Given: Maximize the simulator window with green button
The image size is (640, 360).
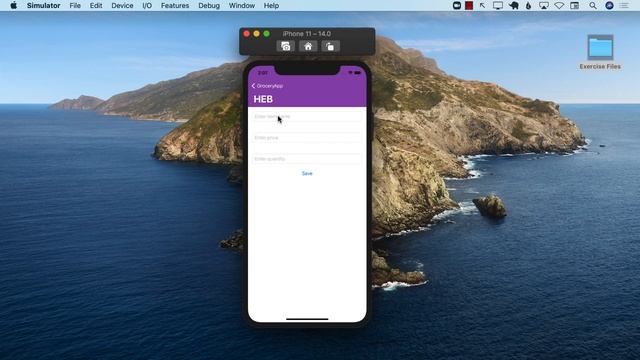Looking at the screenshot, I should 267,34.
